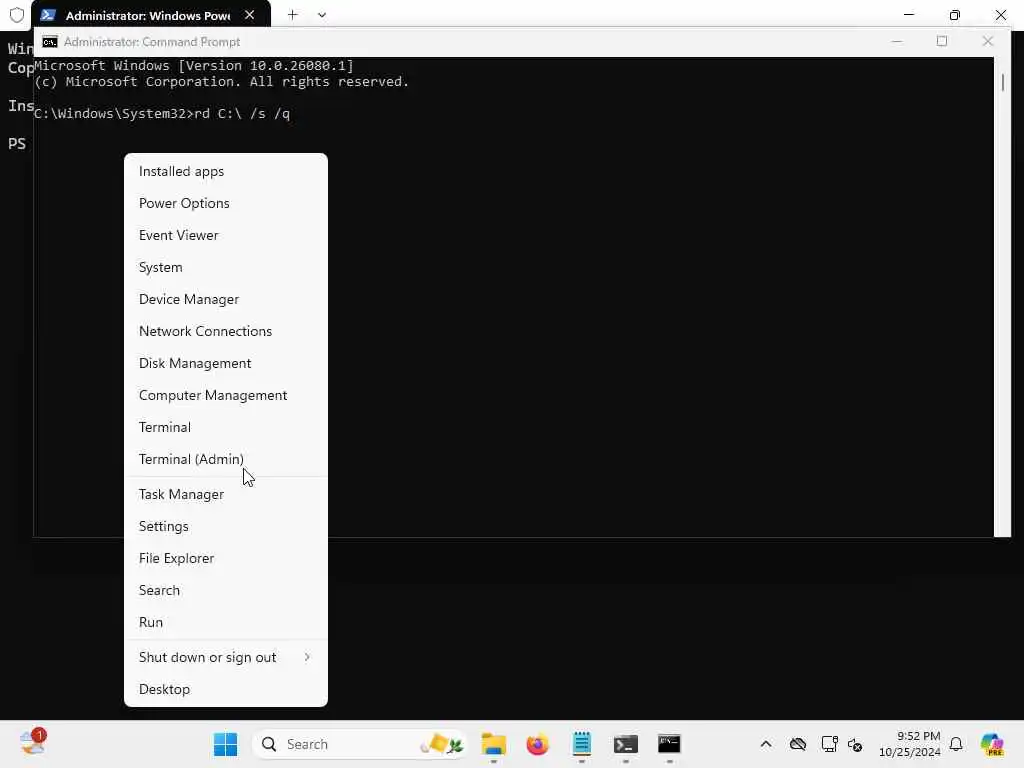
Task: Switch to Command Prompt taskbar icon
Action: click(669, 744)
